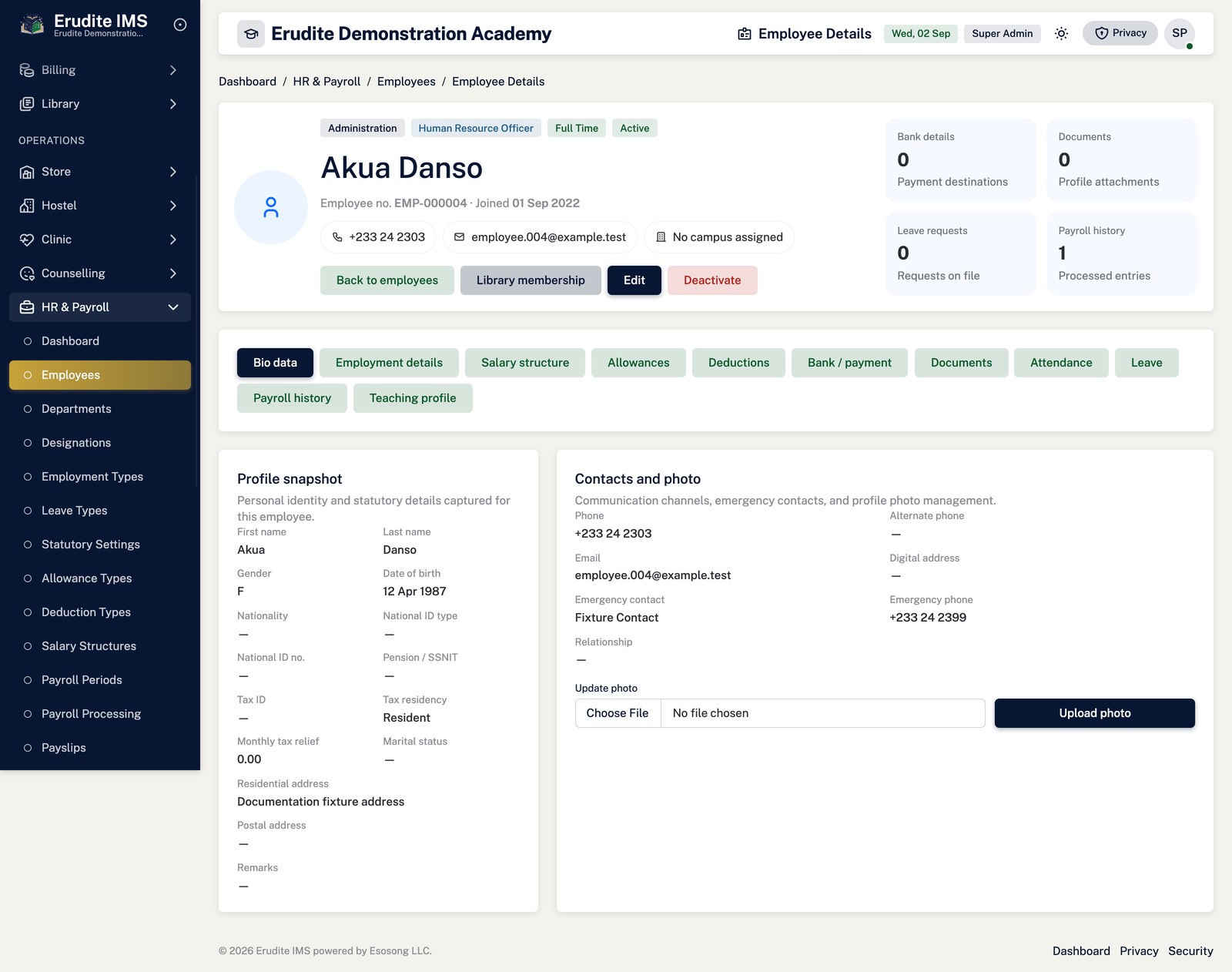Click the phone icon beside +233 24 2303
Screen dimensions: 1232x972
point(337,237)
